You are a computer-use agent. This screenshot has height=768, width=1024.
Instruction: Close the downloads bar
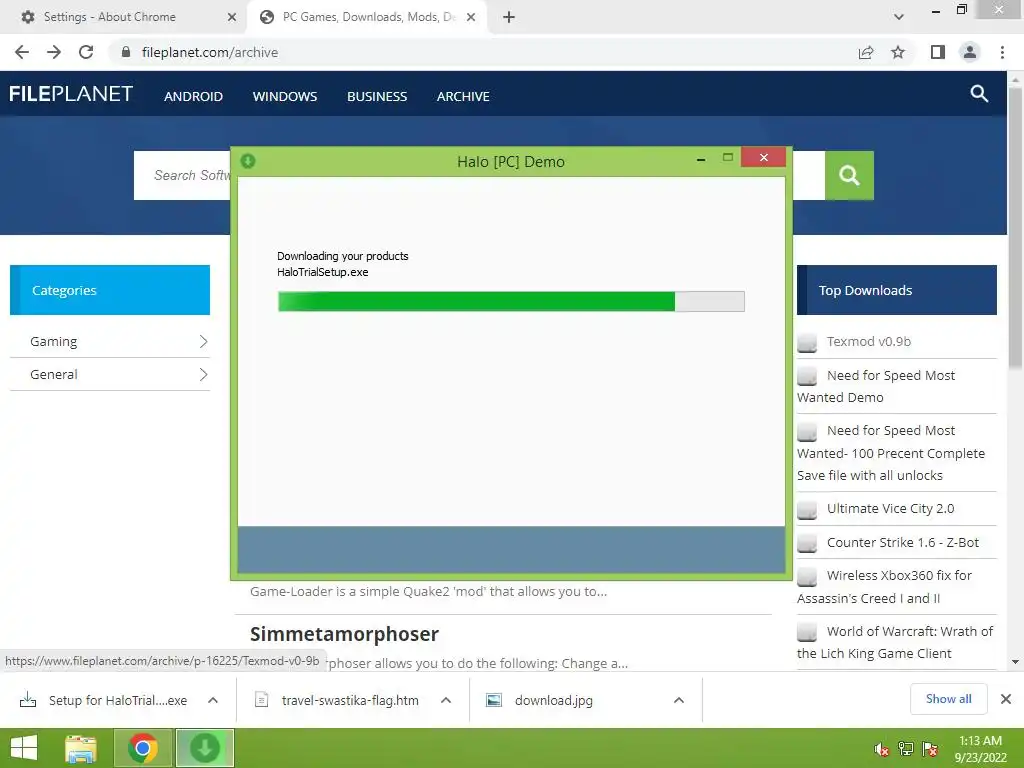(1006, 699)
